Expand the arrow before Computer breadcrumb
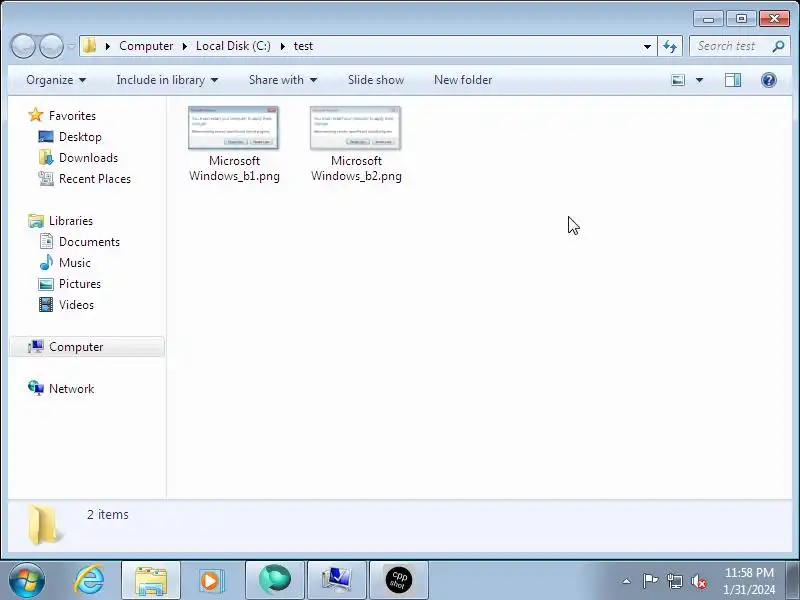800x600 pixels. pyautogui.click(x=108, y=46)
